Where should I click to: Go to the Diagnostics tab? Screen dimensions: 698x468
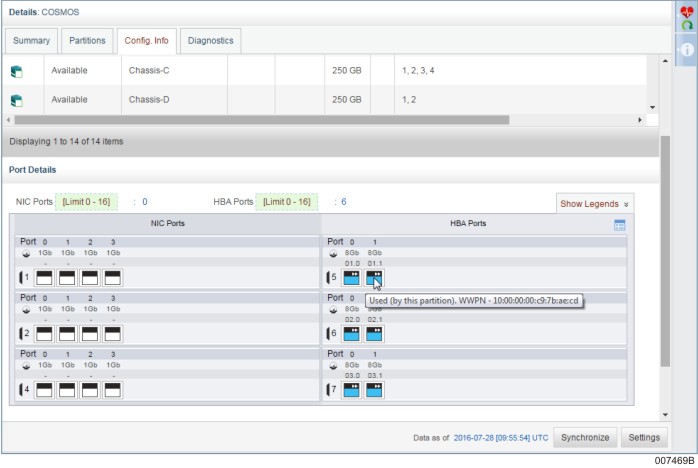(x=210, y=41)
